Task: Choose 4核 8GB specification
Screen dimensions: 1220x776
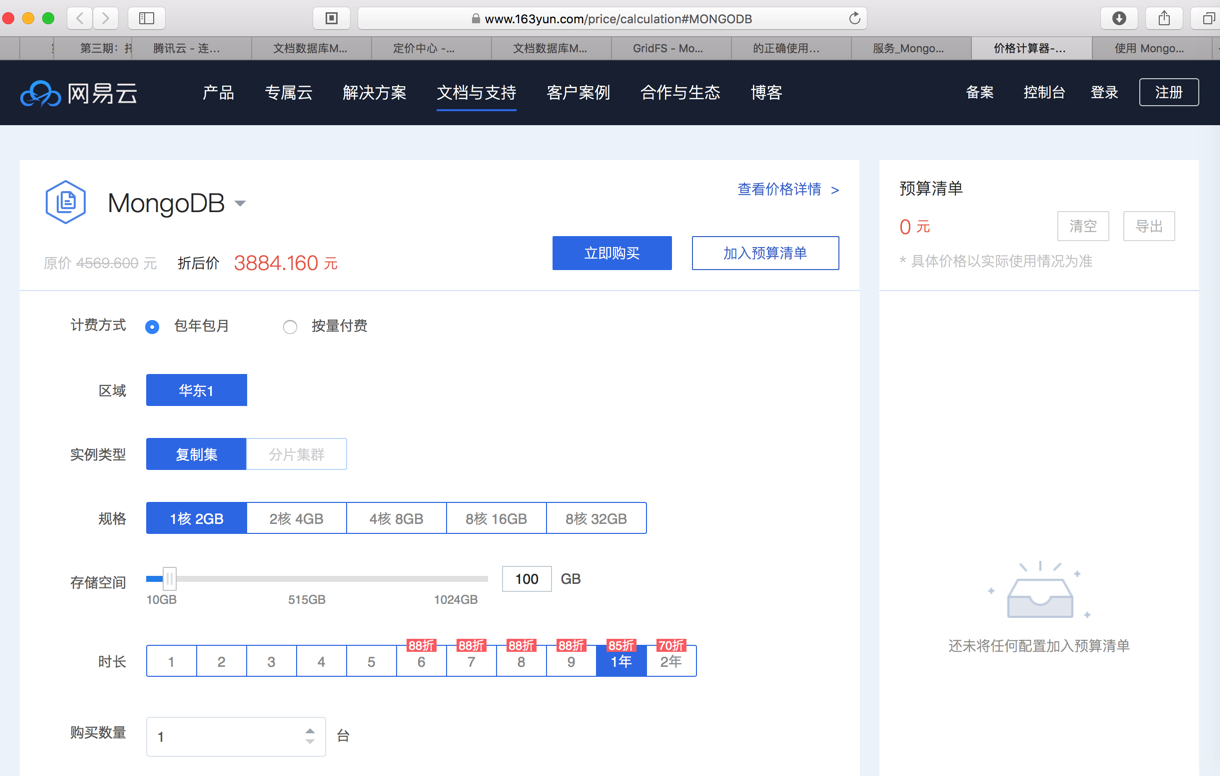Action: [396, 518]
